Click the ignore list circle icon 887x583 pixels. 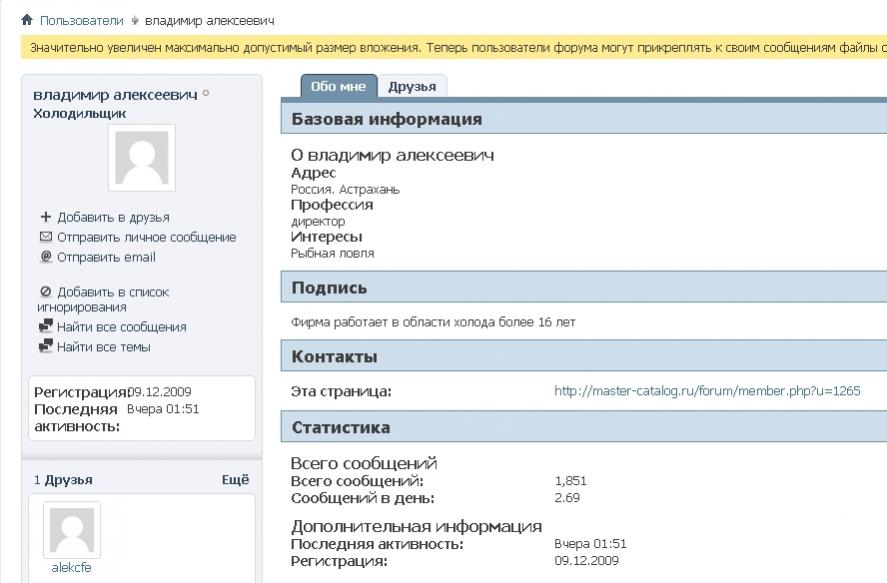[45, 292]
